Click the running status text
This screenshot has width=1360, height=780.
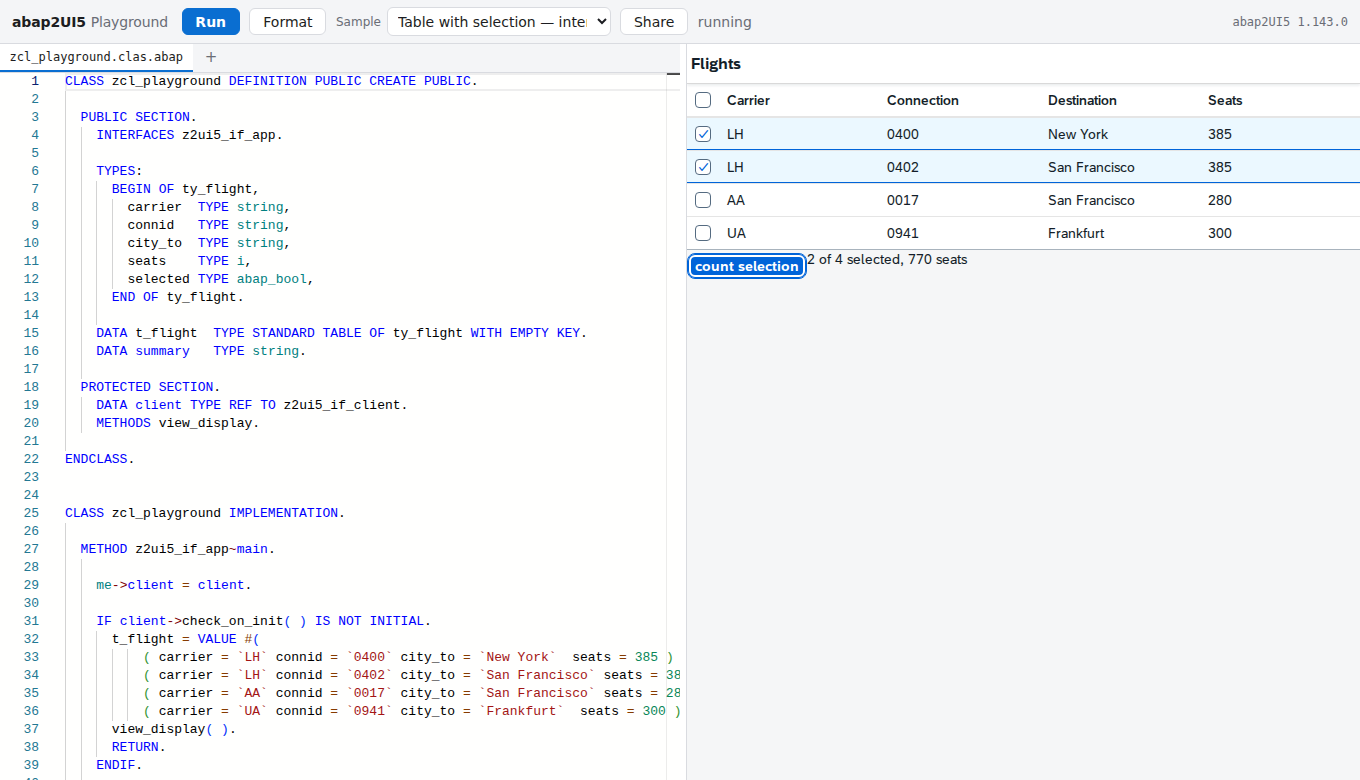pos(725,22)
